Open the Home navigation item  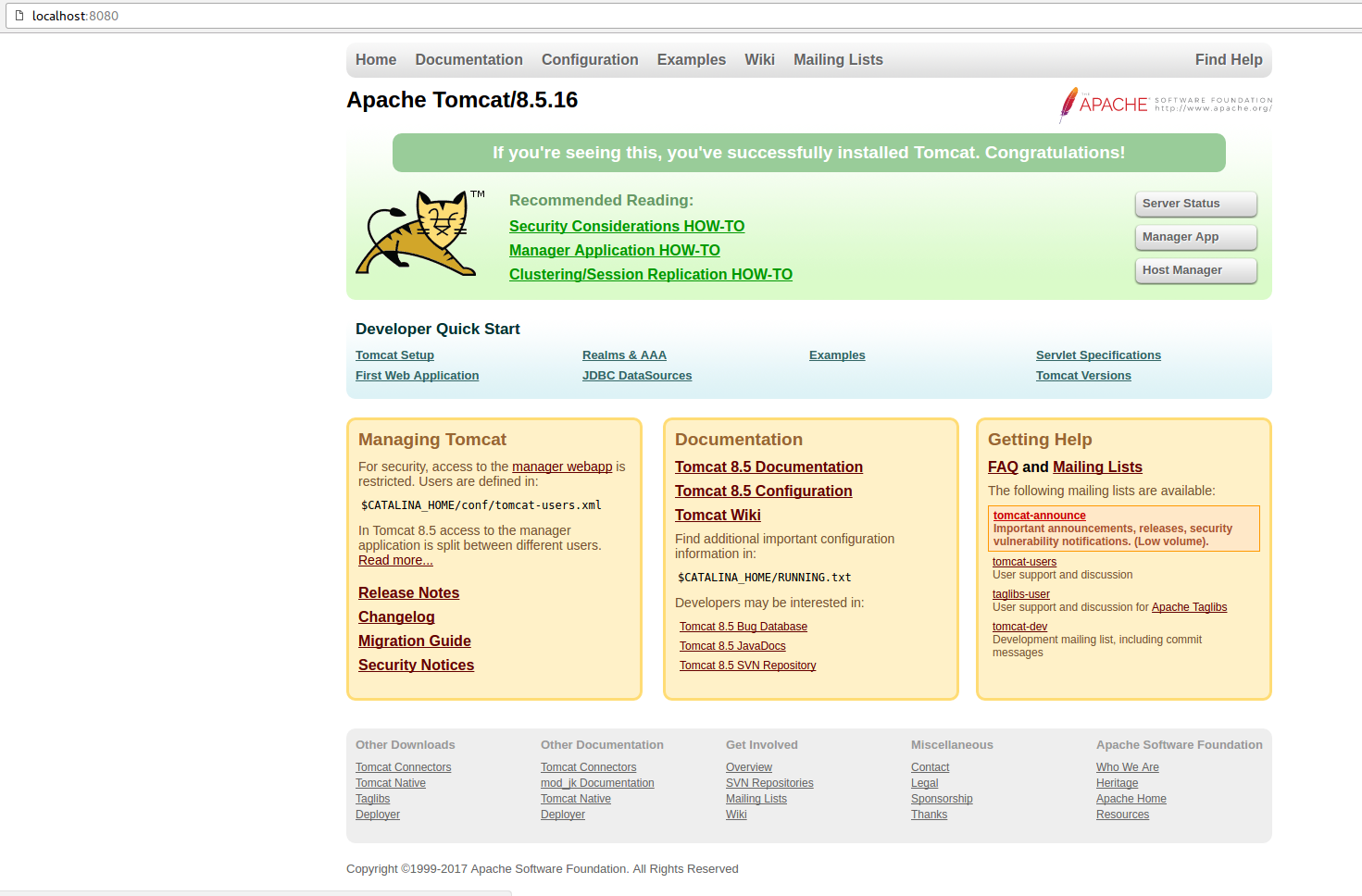click(x=376, y=60)
